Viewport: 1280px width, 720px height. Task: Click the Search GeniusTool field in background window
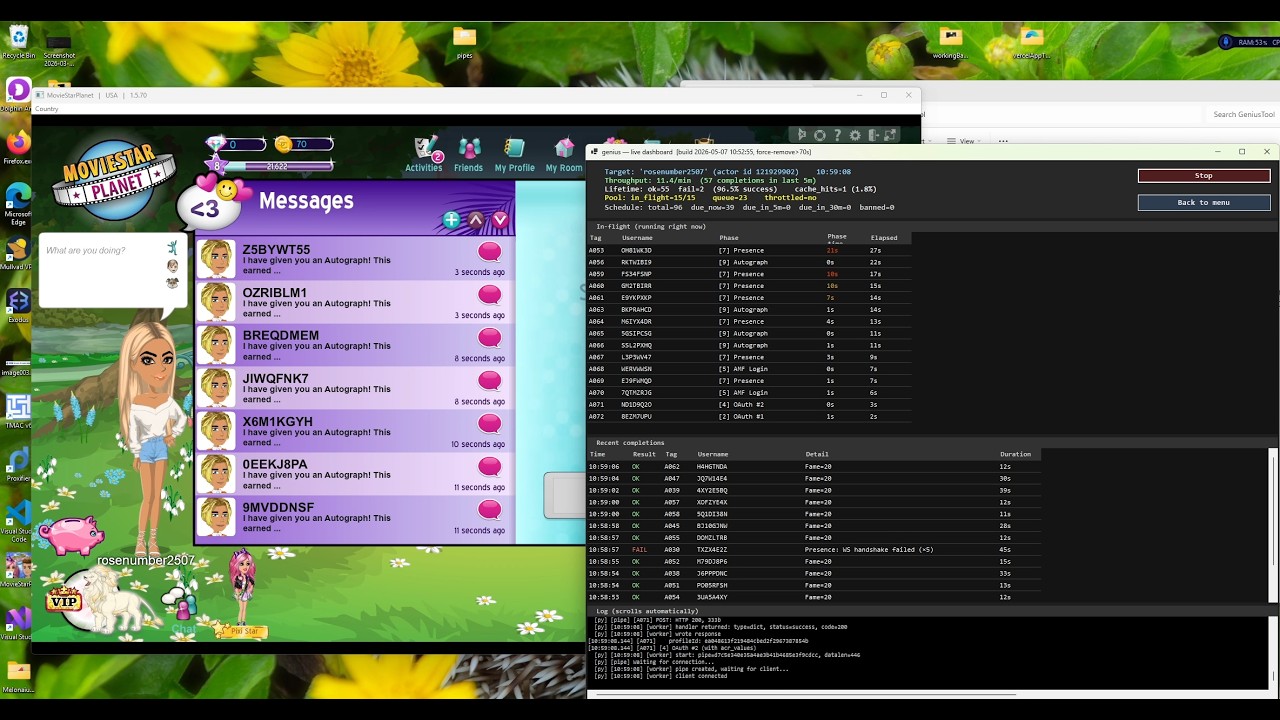point(1242,114)
